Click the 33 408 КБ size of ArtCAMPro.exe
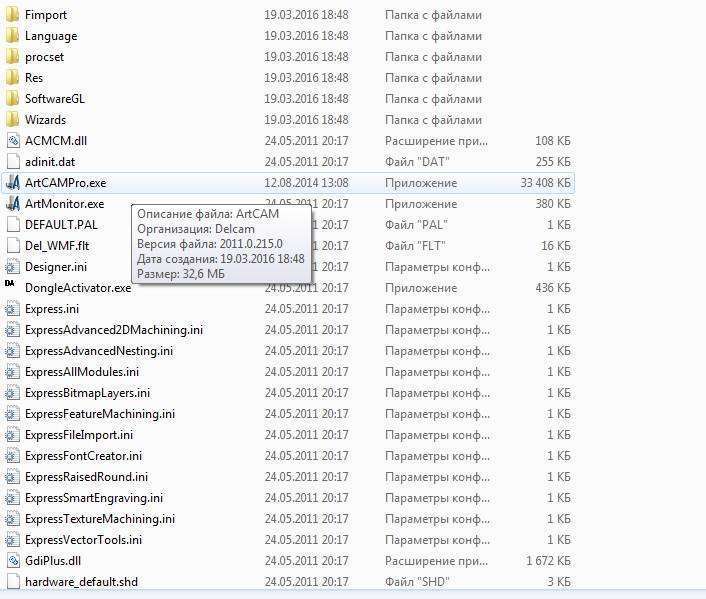 [545, 183]
